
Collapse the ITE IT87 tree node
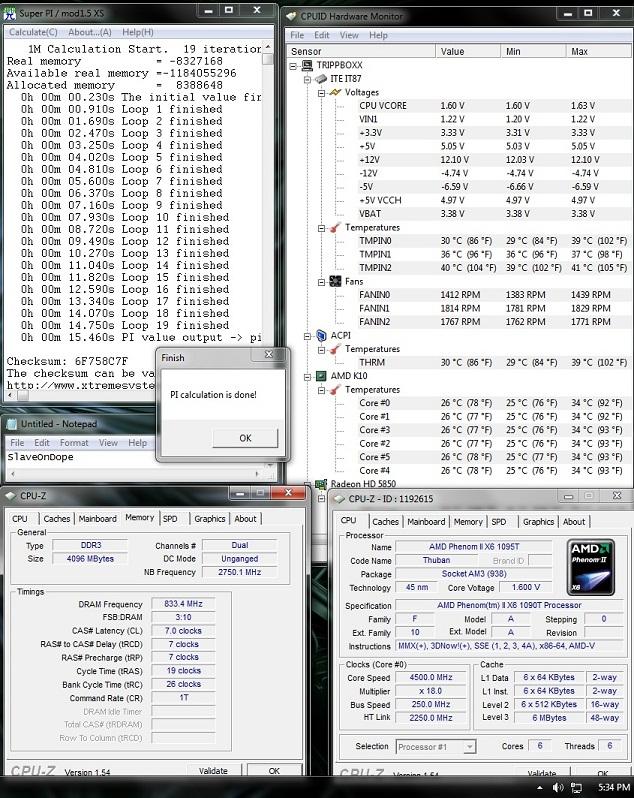point(307,79)
